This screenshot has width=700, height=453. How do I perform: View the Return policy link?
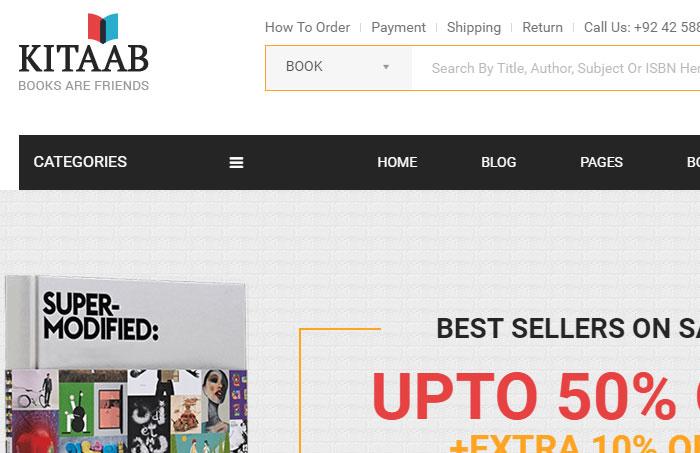click(x=542, y=27)
